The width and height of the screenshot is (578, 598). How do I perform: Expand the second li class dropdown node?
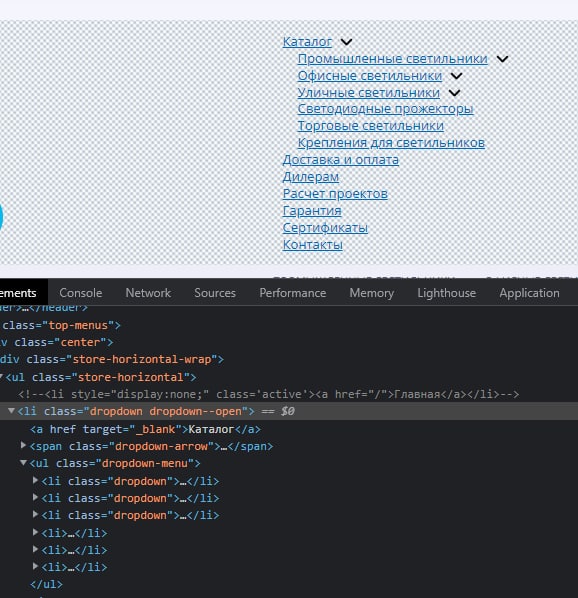coord(35,497)
